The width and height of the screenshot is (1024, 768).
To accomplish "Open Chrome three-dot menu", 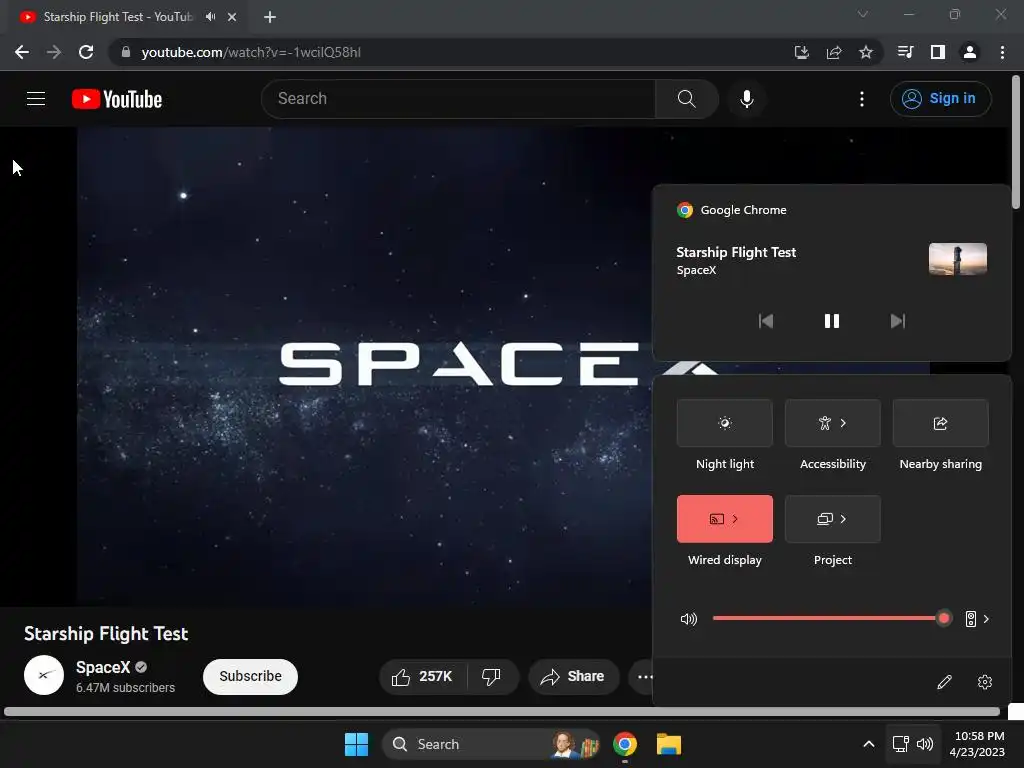I will [x=1002, y=52].
